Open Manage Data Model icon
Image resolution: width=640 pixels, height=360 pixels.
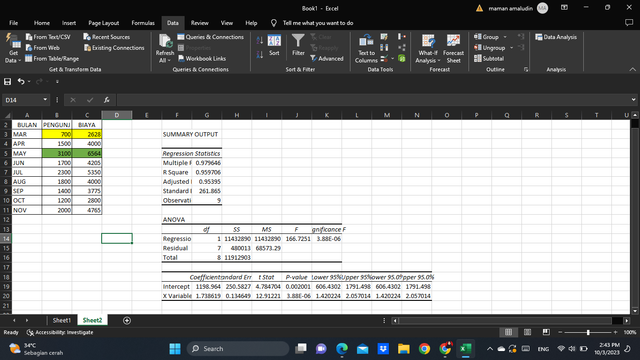click(402, 59)
